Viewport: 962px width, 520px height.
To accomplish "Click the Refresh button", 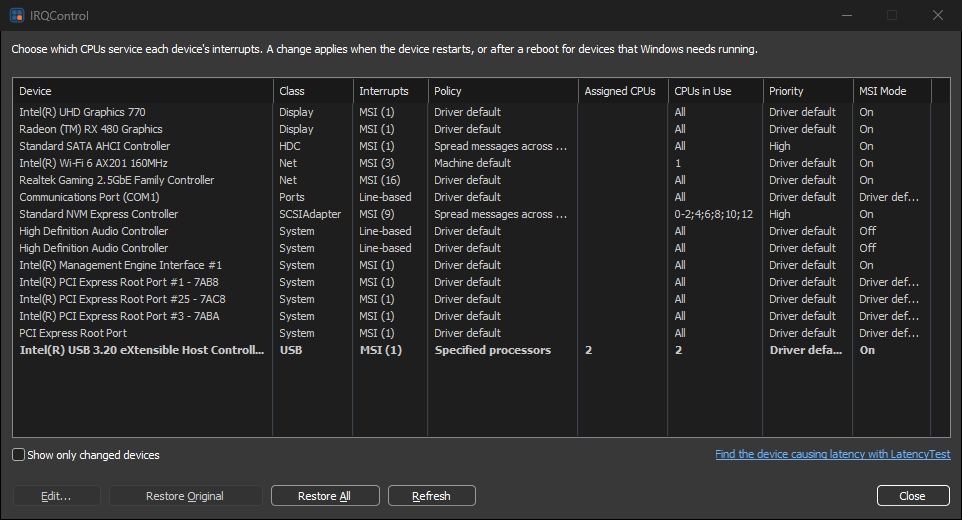I will [431, 495].
